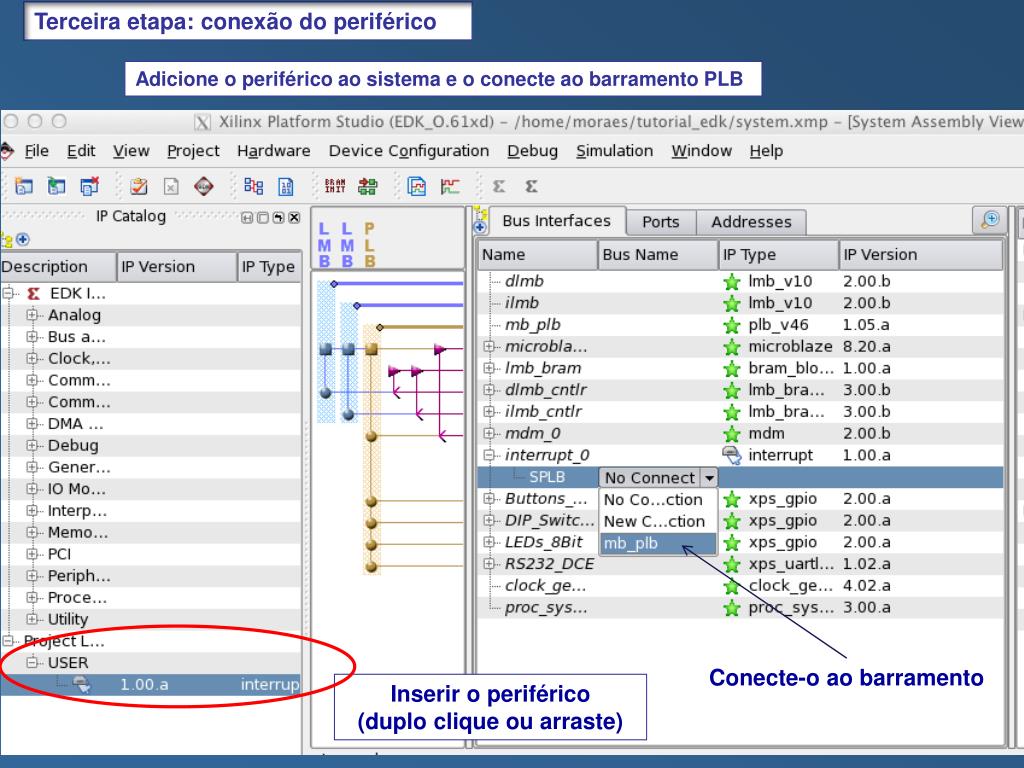Open the Hardware menu
Screen dimensions: 1024x768
(x=274, y=151)
